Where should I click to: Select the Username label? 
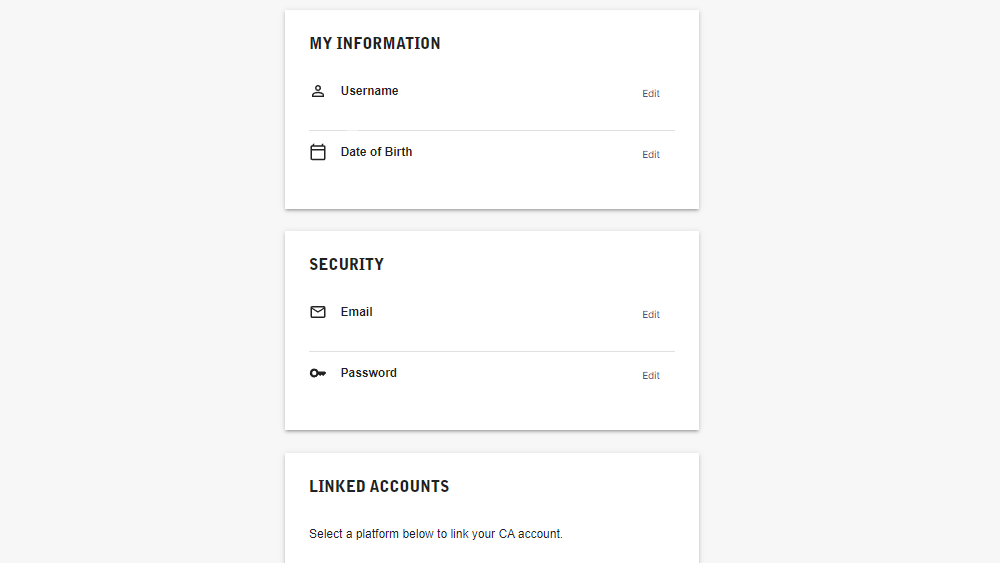(x=369, y=91)
